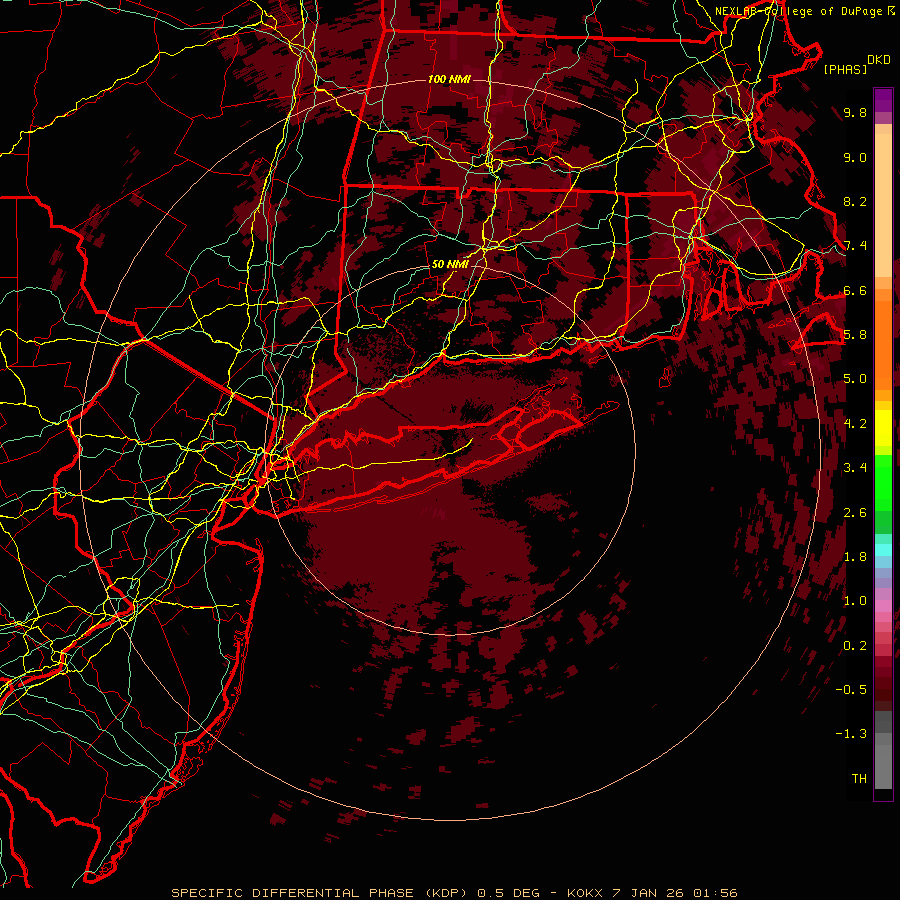Click the 7.4 value on the color scale
900x900 pixels.
855,246
